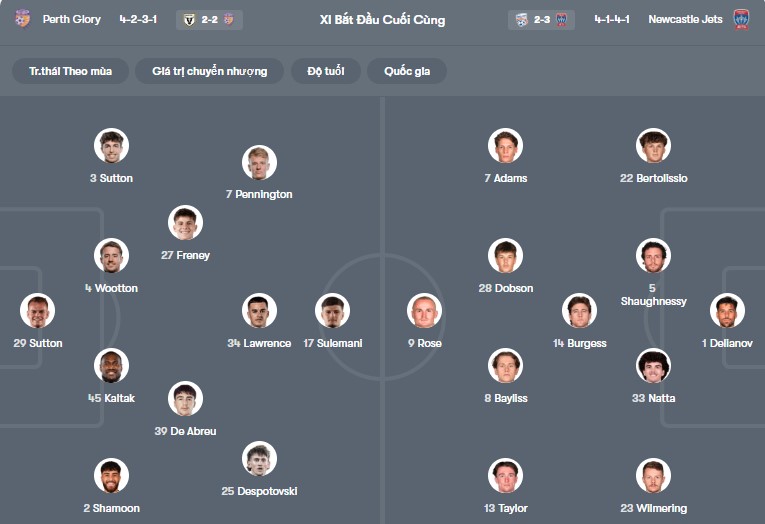This screenshot has height=524, width=765.
Task: Click the Newcastle Jets team name
Action: point(684,19)
